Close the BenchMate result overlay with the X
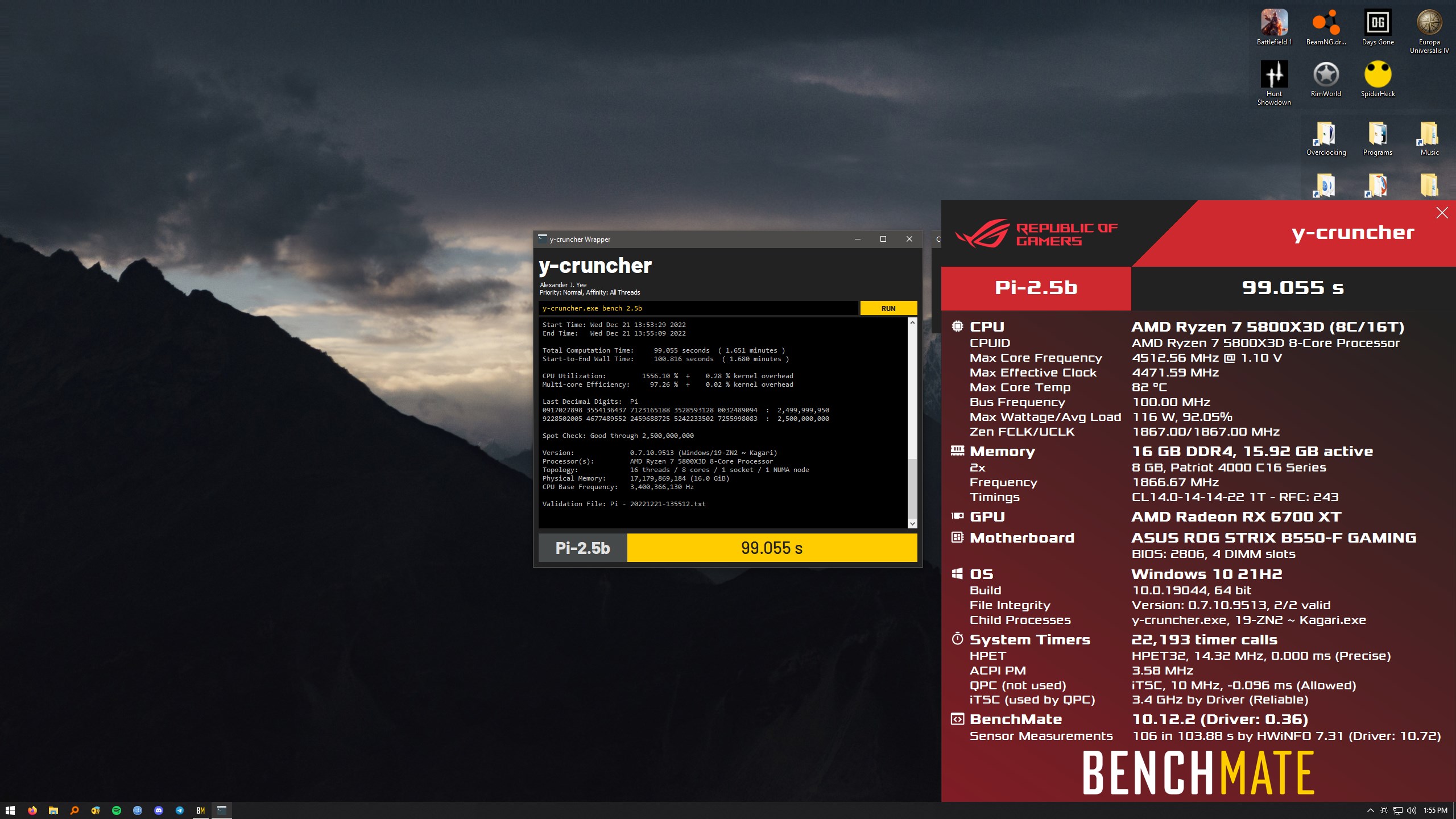 coord(1442,213)
